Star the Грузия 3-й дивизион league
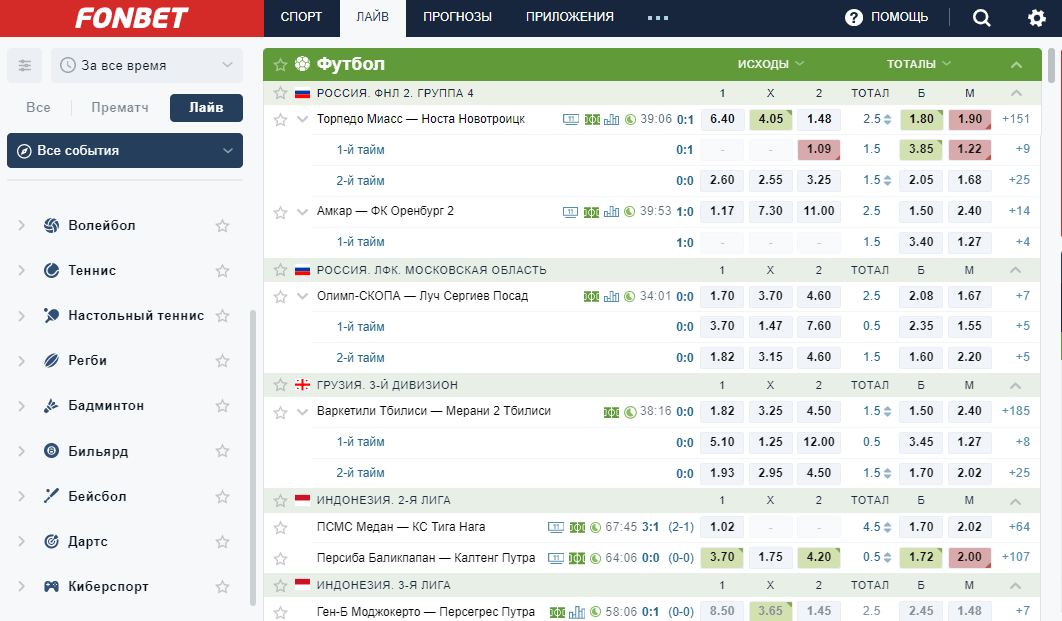 click(x=280, y=385)
